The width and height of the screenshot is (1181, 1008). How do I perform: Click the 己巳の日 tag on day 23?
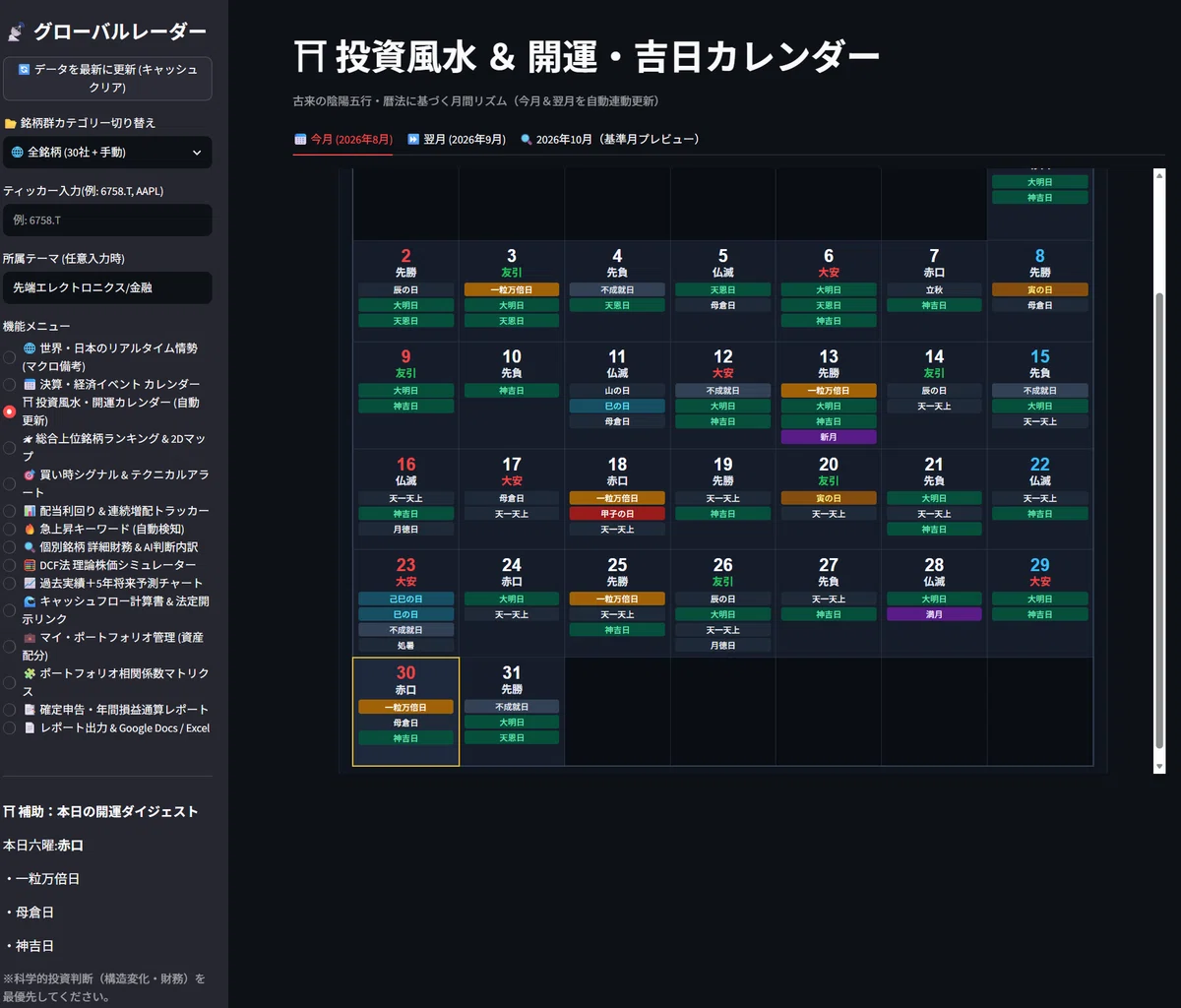pyautogui.click(x=405, y=598)
